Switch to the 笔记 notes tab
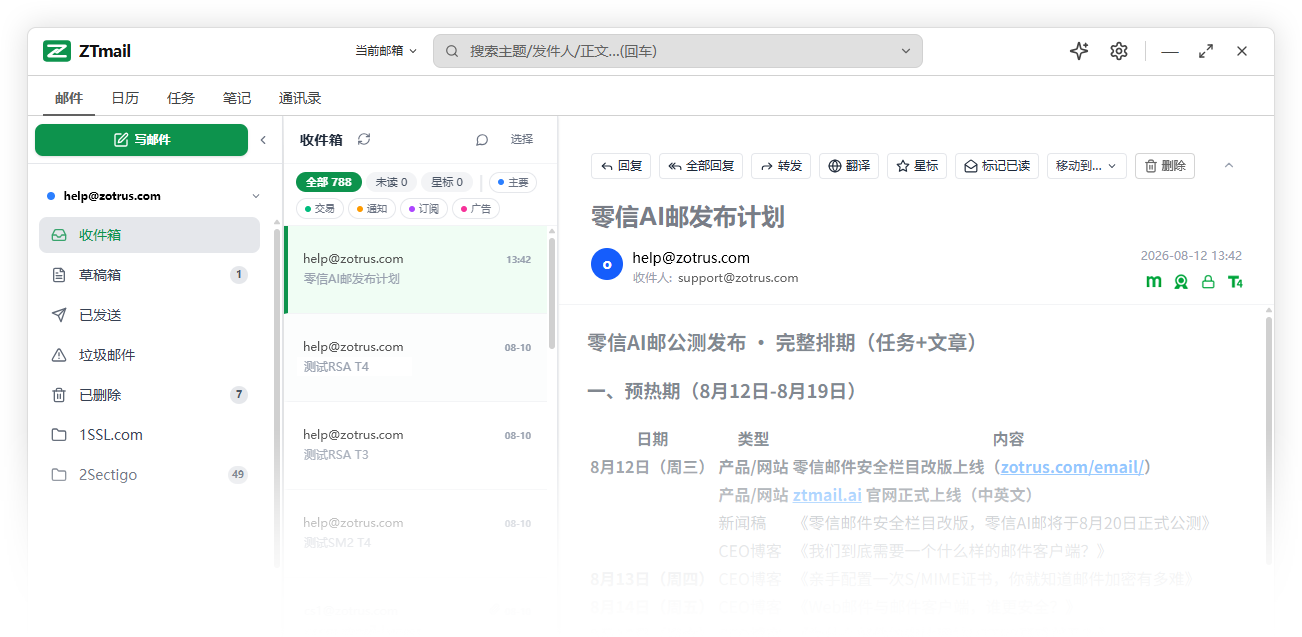 pos(237,98)
